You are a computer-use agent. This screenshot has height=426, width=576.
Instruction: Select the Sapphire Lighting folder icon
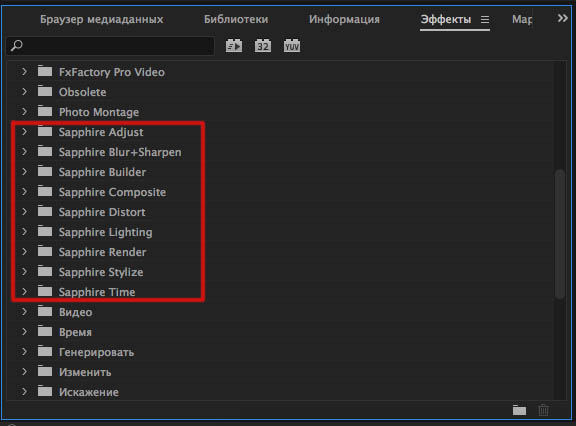coord(45,231)
